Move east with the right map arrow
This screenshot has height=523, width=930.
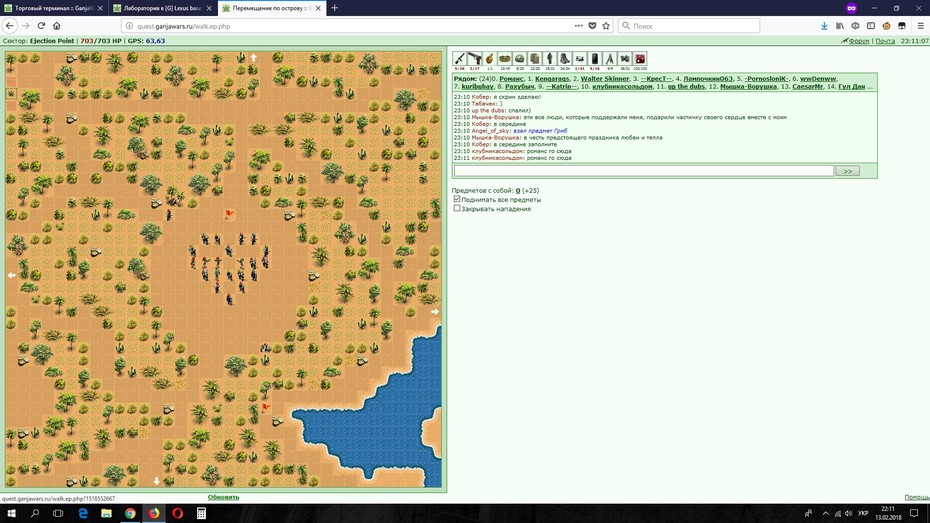(435, 311)
